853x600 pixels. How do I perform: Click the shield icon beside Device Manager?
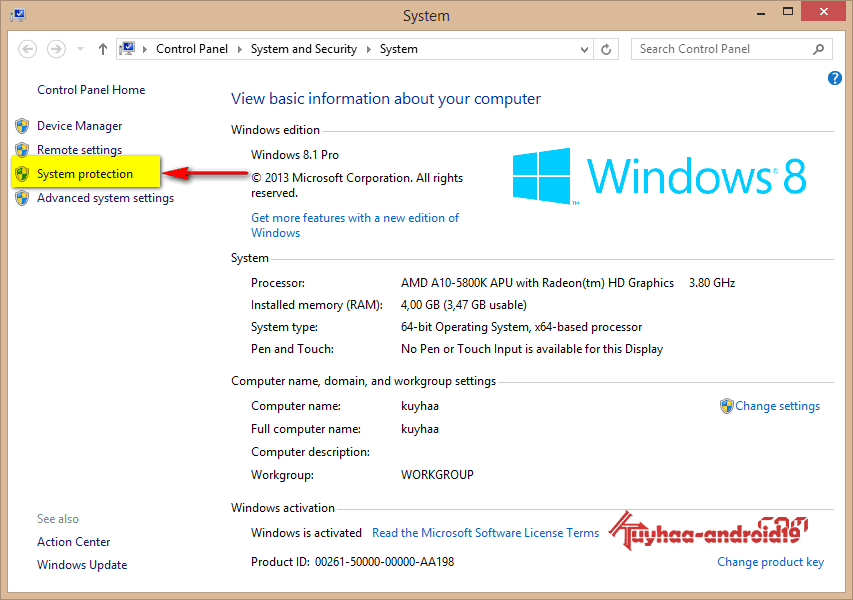click(x=22, y=126)
